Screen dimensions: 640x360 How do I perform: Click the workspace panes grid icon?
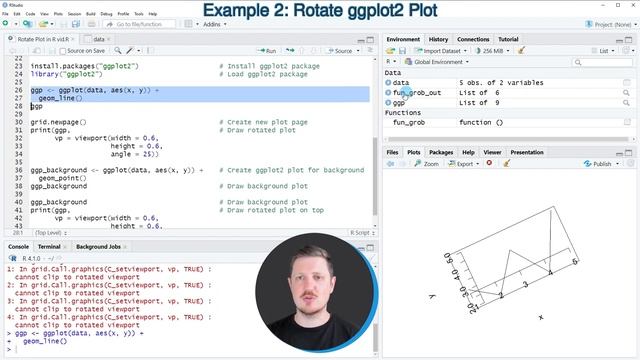pyautogui.click(x=188, y=24)
